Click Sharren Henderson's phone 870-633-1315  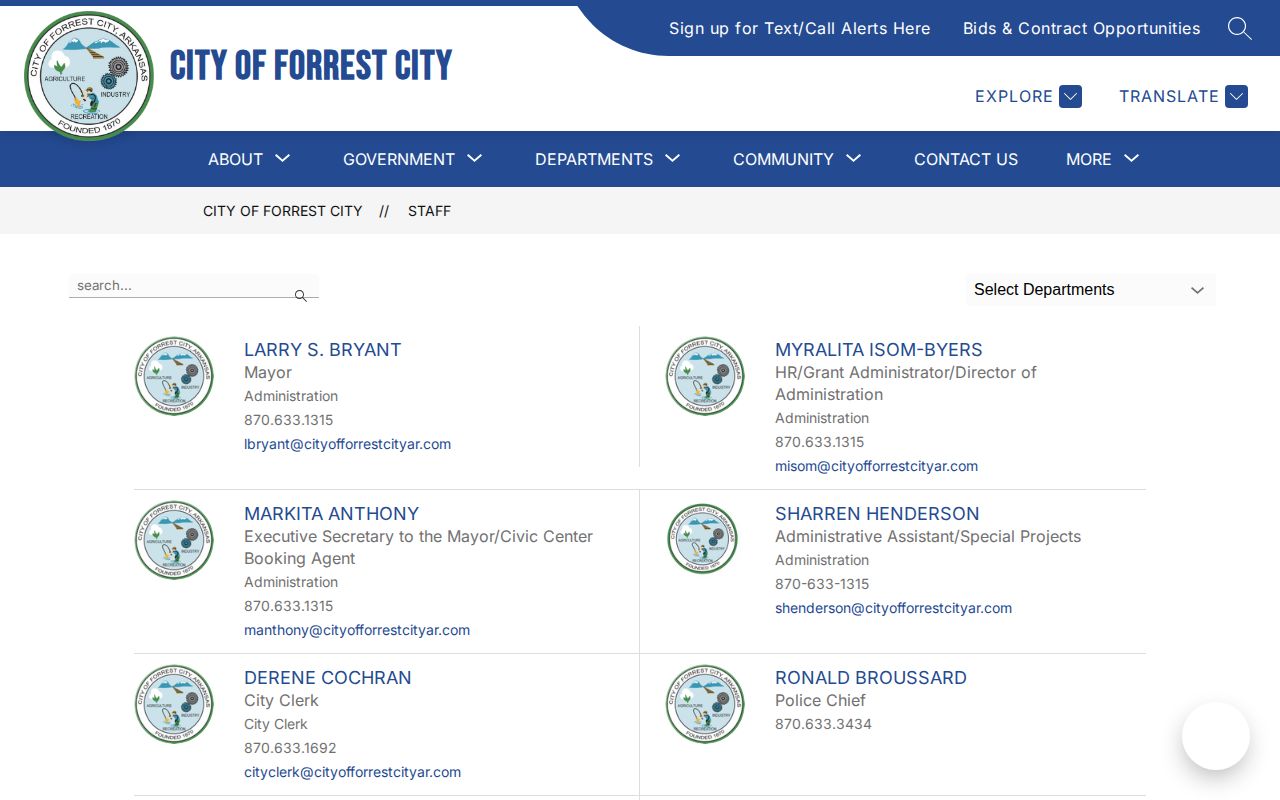822,584
